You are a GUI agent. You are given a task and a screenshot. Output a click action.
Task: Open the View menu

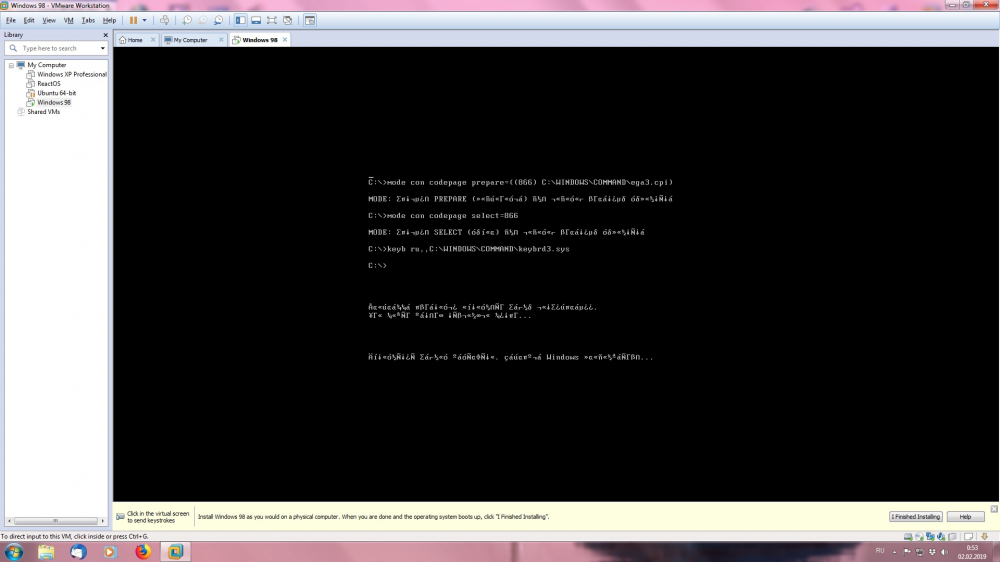click(49, 20)
